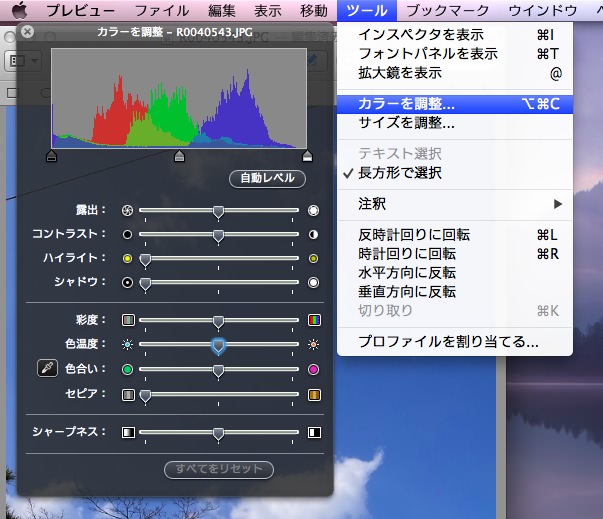Click the cool temperature icon beside 色温度
This screenshot has width=603, height=519.
(x=127, y=344)
